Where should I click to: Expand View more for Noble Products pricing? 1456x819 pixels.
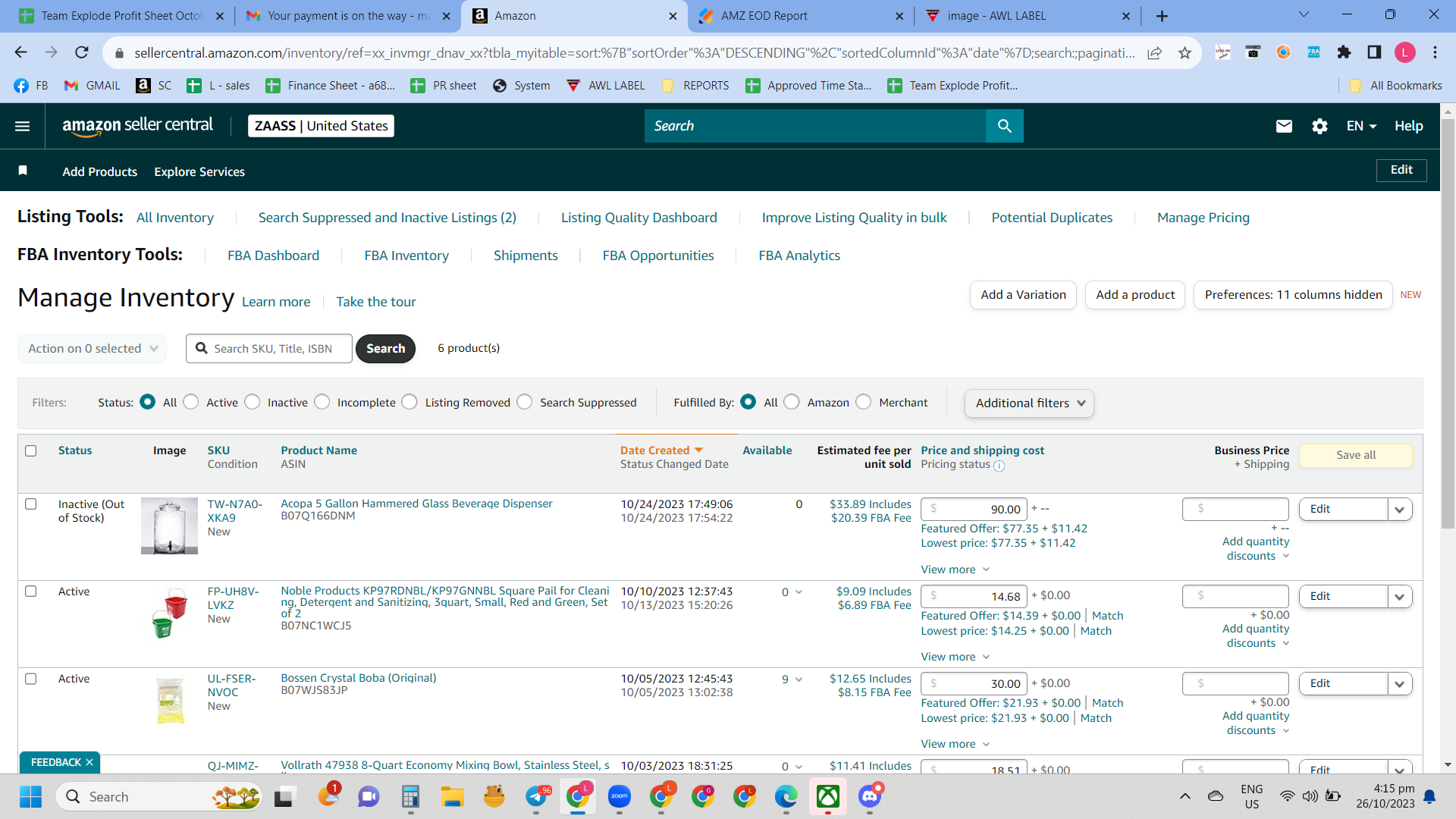pos(955,657)
